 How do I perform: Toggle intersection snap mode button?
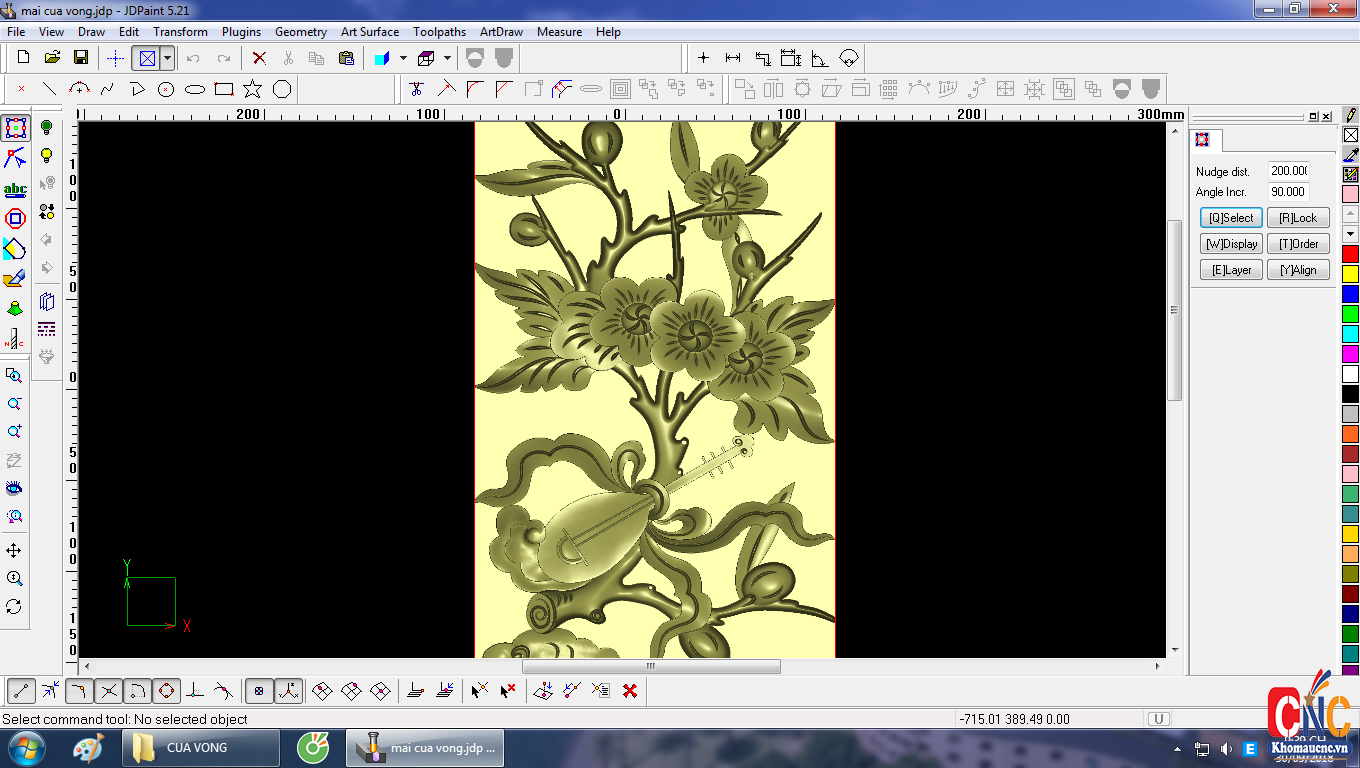pyautogui.click(x=109, y=690)
